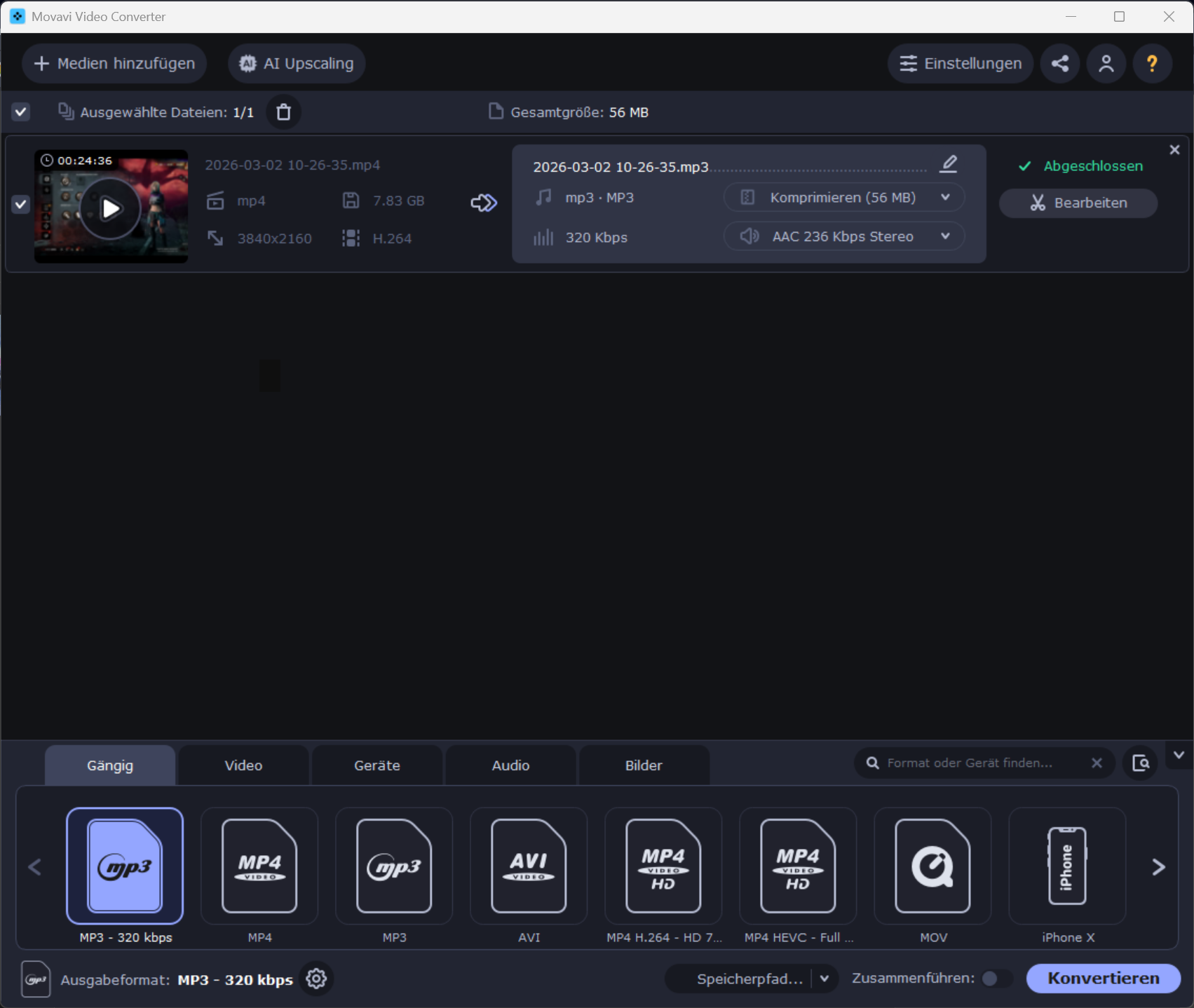Switch to the Video tab
1194x1008 pixels.
tap(243, 765)
